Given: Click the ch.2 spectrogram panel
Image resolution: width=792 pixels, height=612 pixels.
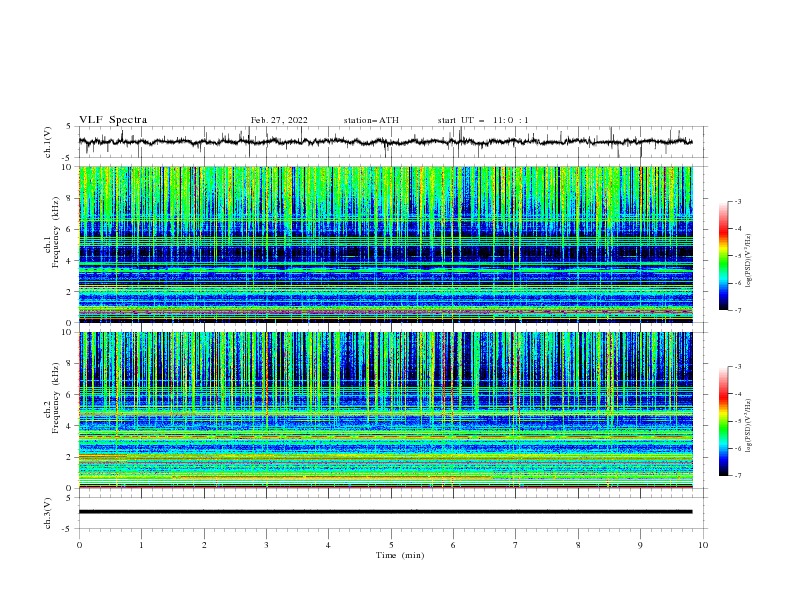Looking at the screenshot, I should click(385, 410).
